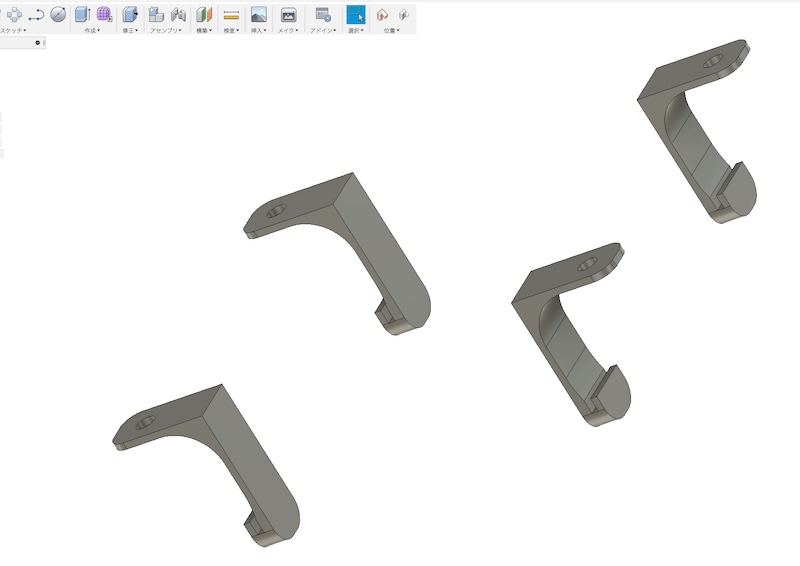Open the 検査 menu label
The image size is (800, 566).
click(231, 31)
